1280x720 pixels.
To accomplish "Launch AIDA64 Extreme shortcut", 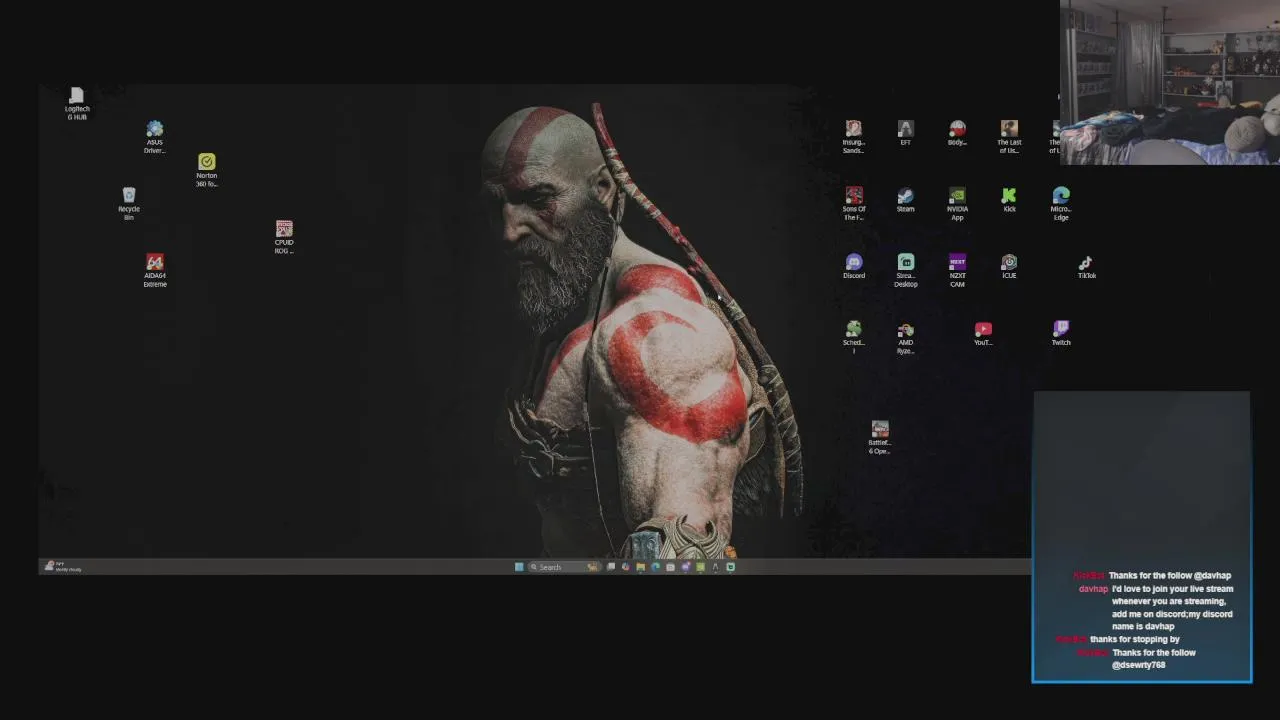I will point(154,270).
